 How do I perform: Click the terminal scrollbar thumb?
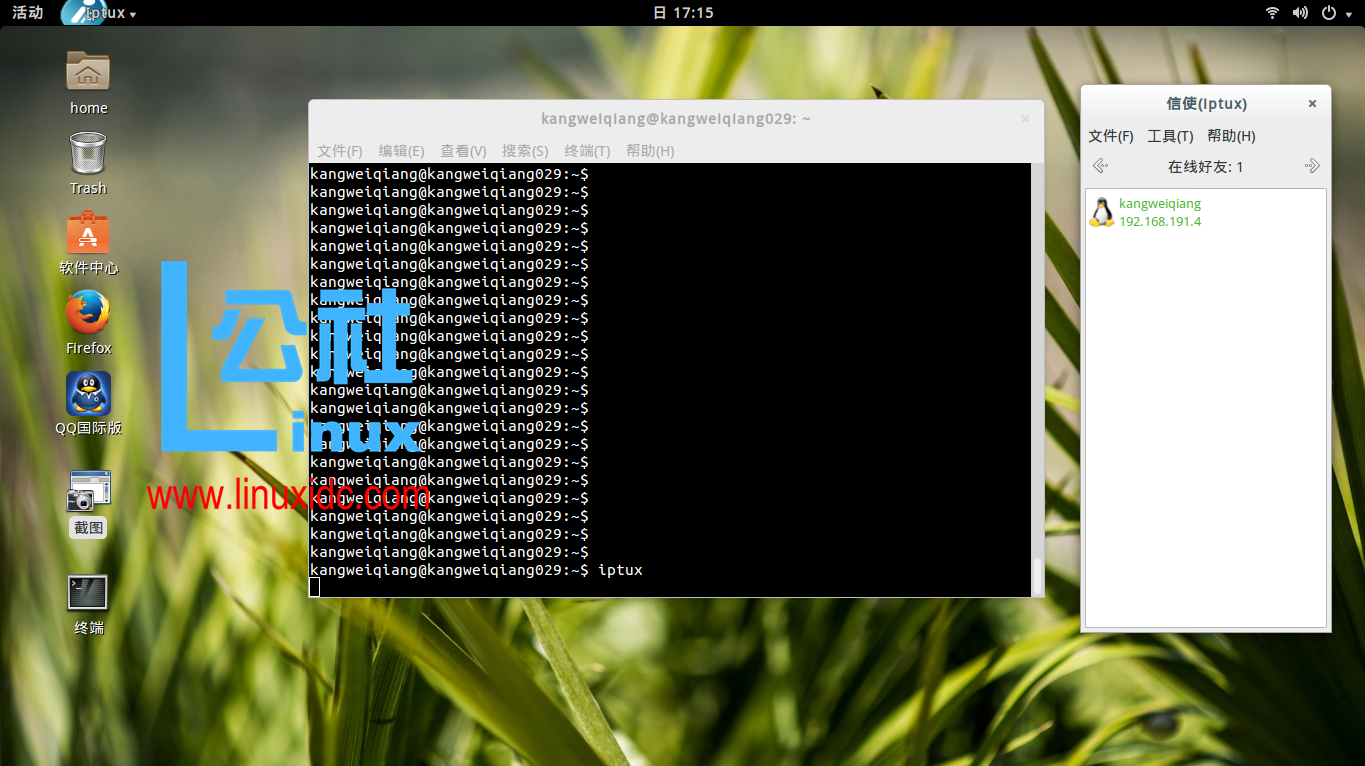pyautogui.click(x=1037, y=577)
